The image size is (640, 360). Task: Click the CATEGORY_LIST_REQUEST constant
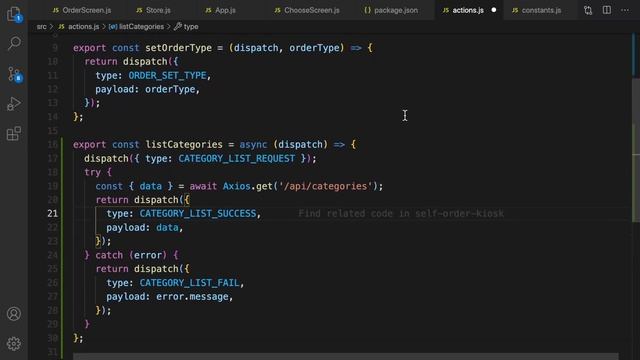(236, 158)
